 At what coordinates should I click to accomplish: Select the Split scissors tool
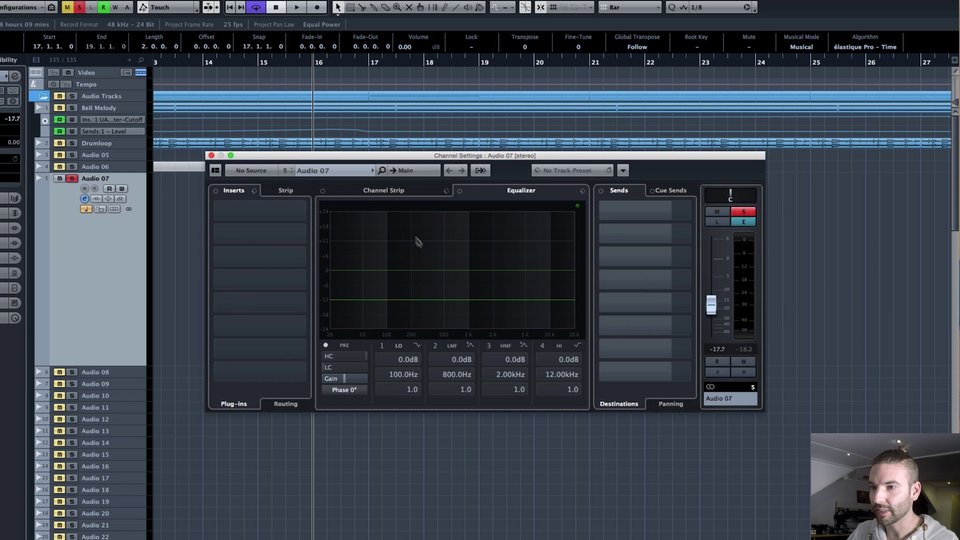click(362, 7)
